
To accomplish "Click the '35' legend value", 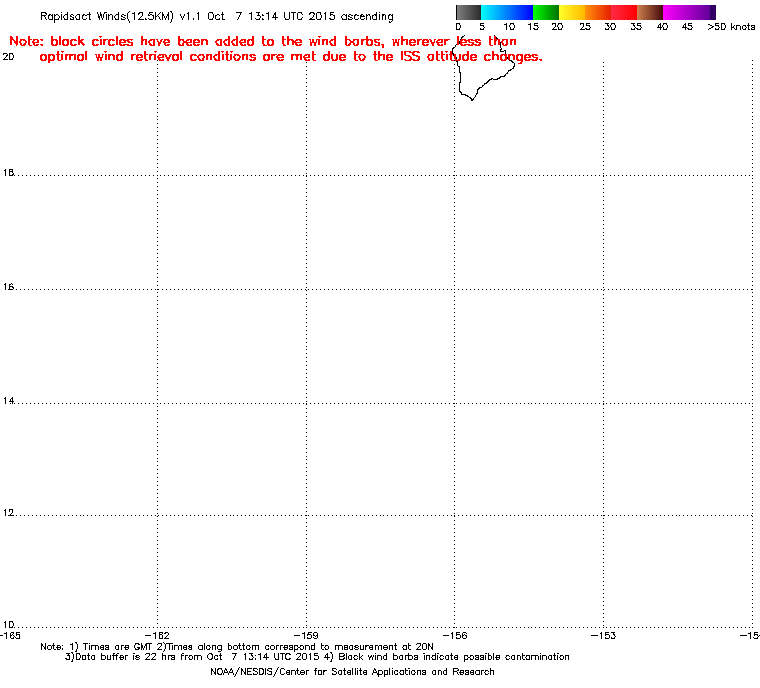I will click(x=636, y=27).
